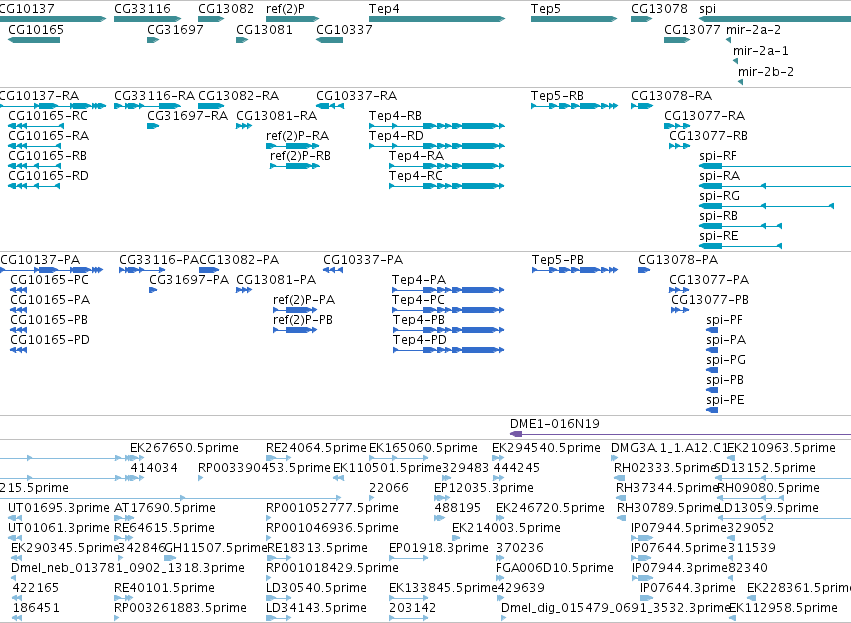
Task: Select the EK267650.5prime EST label
Action: tap(185, 448)
